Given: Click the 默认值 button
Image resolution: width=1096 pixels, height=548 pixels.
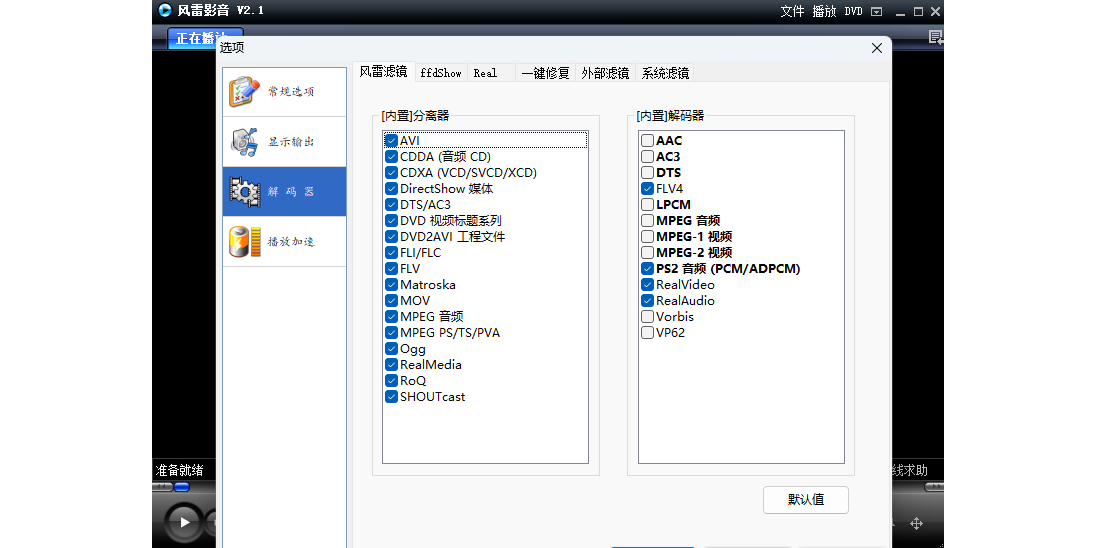Looking at the screenshot, I should (x=805, y=500).
